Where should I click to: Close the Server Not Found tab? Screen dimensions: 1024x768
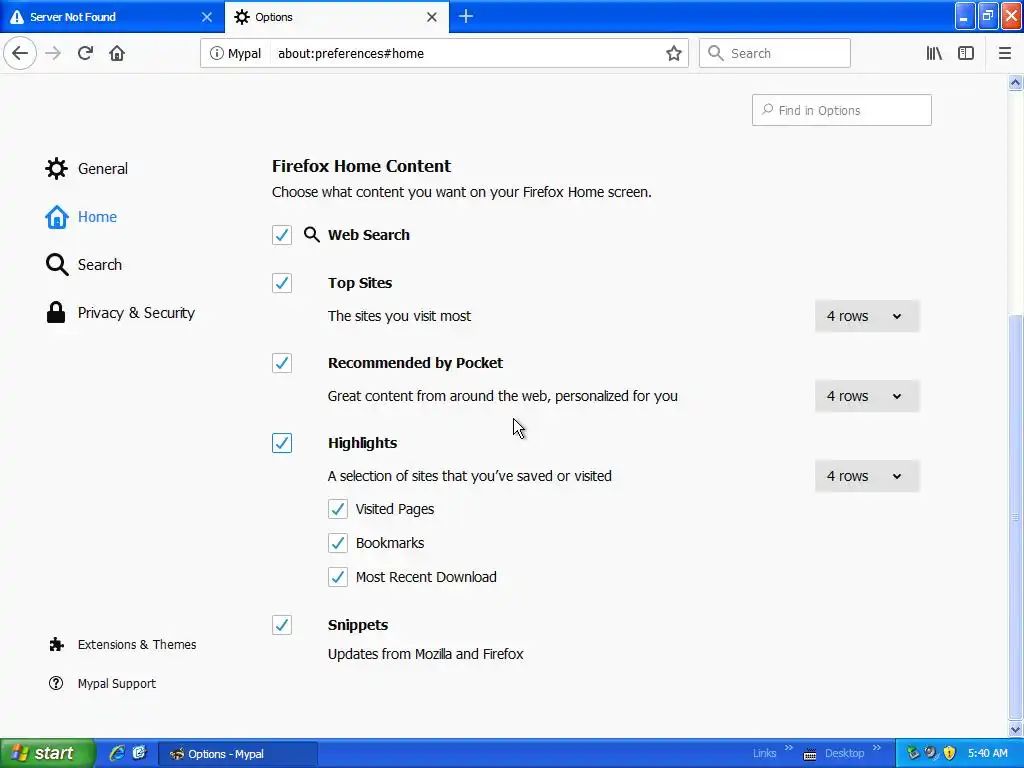coord(206,17)
